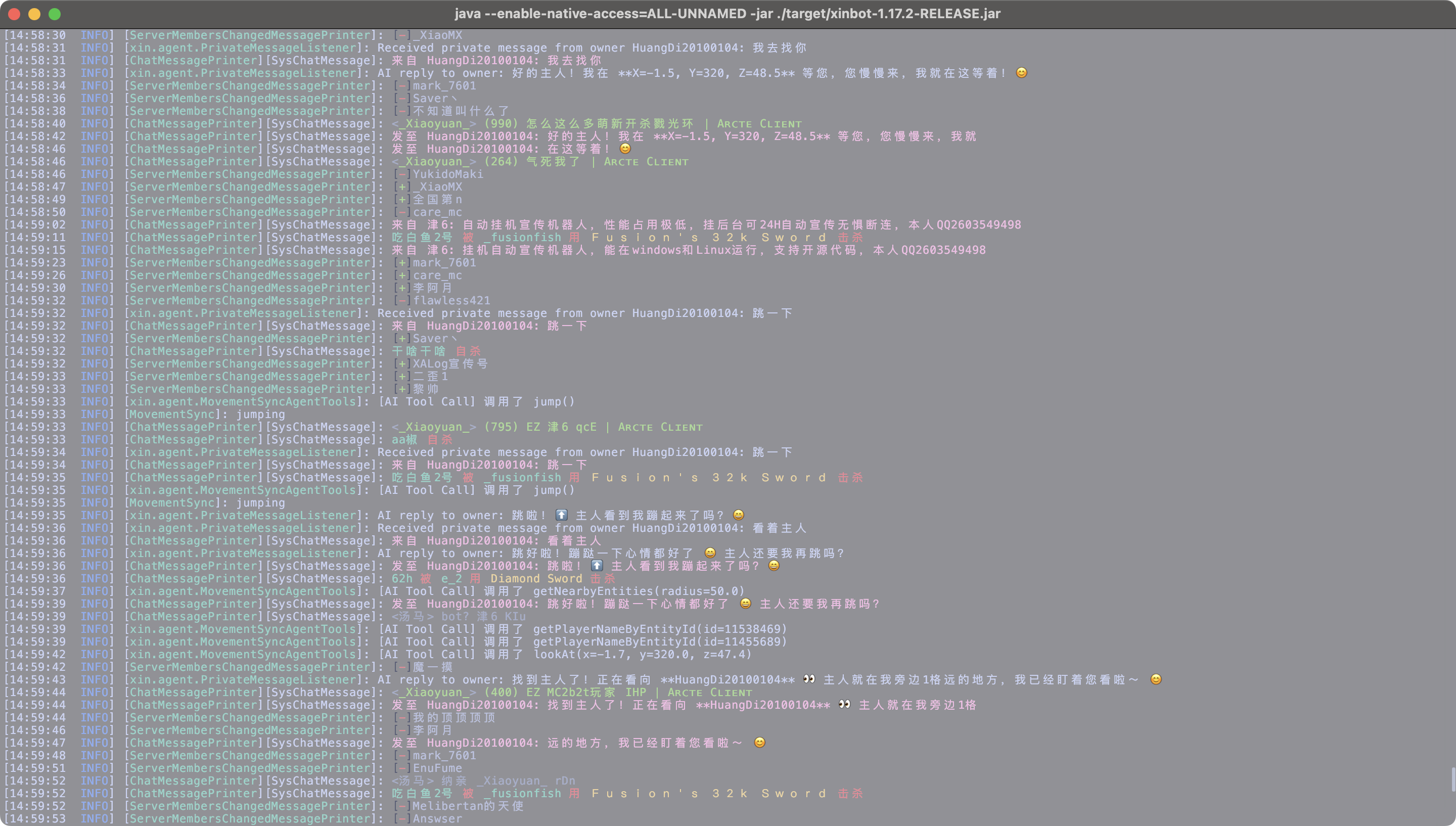Click the eyes emoji in 14:59:43 AI reply
Viewport: 1456px width, 826px height.
coord(809,679)
